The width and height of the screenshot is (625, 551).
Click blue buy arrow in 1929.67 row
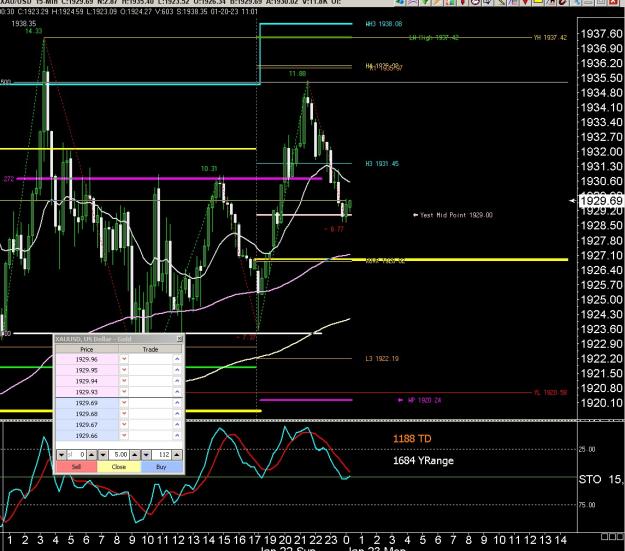177,425
